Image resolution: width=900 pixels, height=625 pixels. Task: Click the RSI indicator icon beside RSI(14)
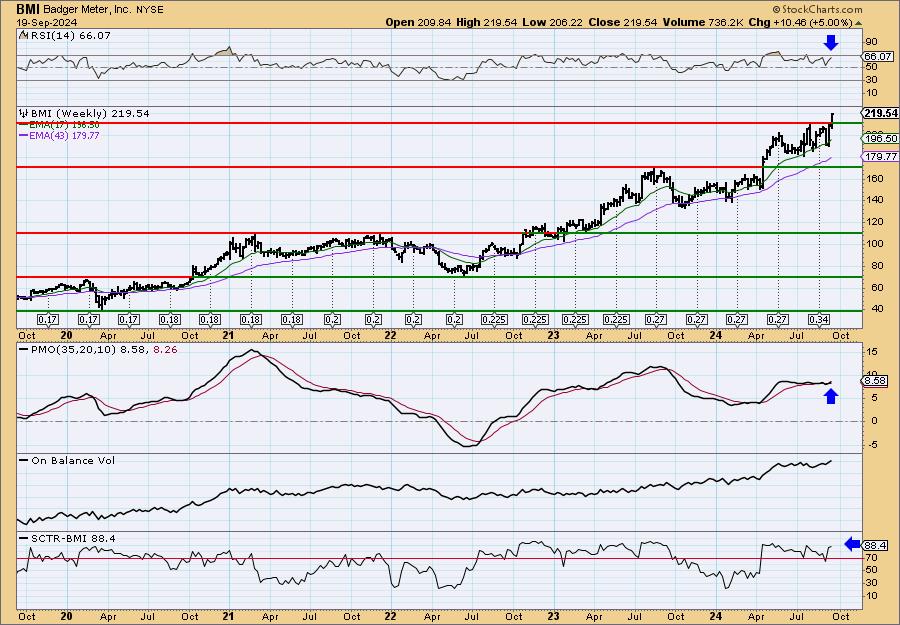[x=23, y=35]
